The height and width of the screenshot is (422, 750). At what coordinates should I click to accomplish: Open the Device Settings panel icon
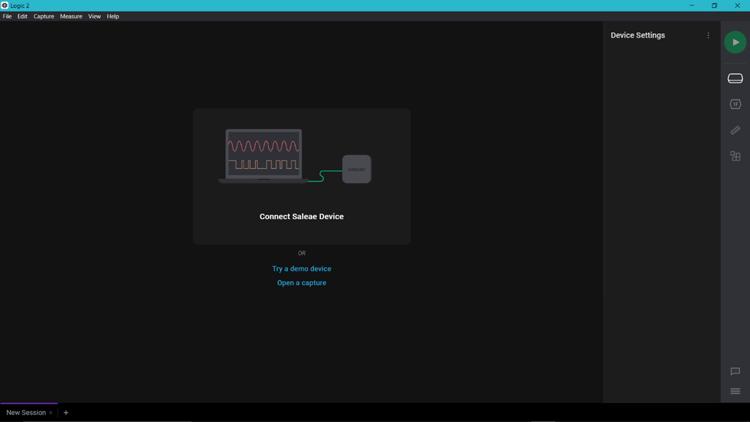click(x=735, y=78)
